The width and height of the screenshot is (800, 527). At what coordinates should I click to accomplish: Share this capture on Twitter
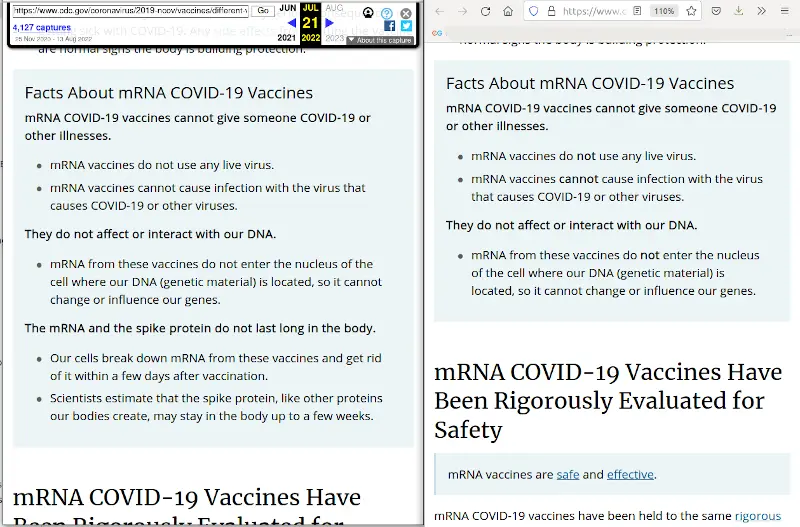click(406, 26)
